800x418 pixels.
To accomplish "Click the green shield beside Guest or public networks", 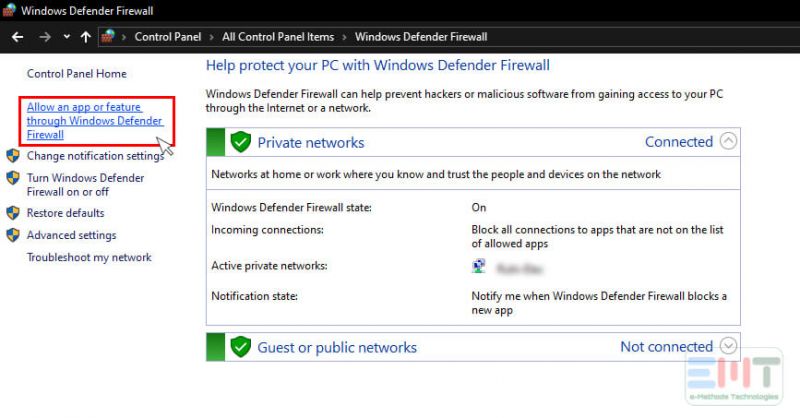I will pyautogui.click(x=240, y=347).
